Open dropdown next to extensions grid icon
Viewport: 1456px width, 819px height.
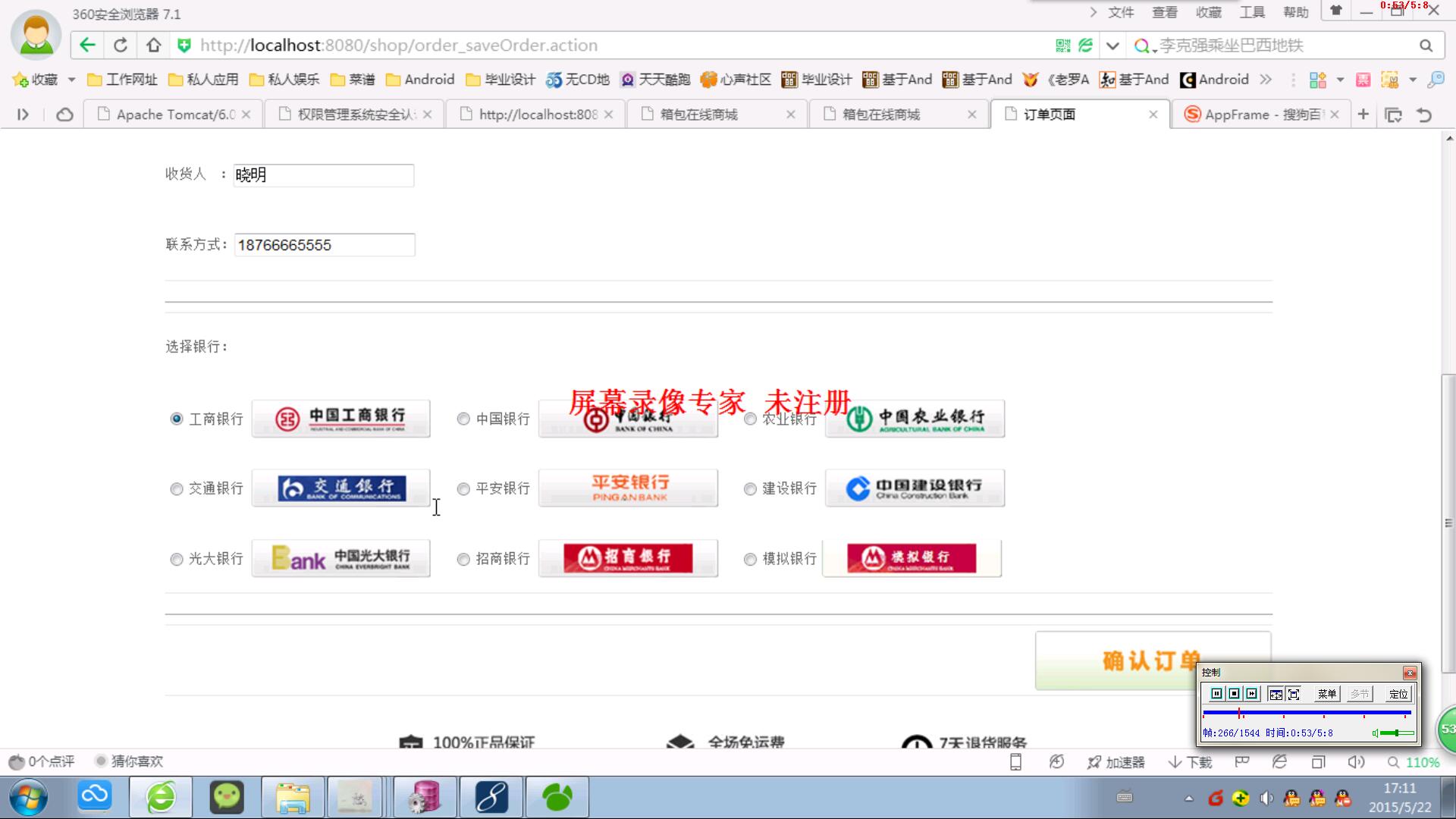1340,80
